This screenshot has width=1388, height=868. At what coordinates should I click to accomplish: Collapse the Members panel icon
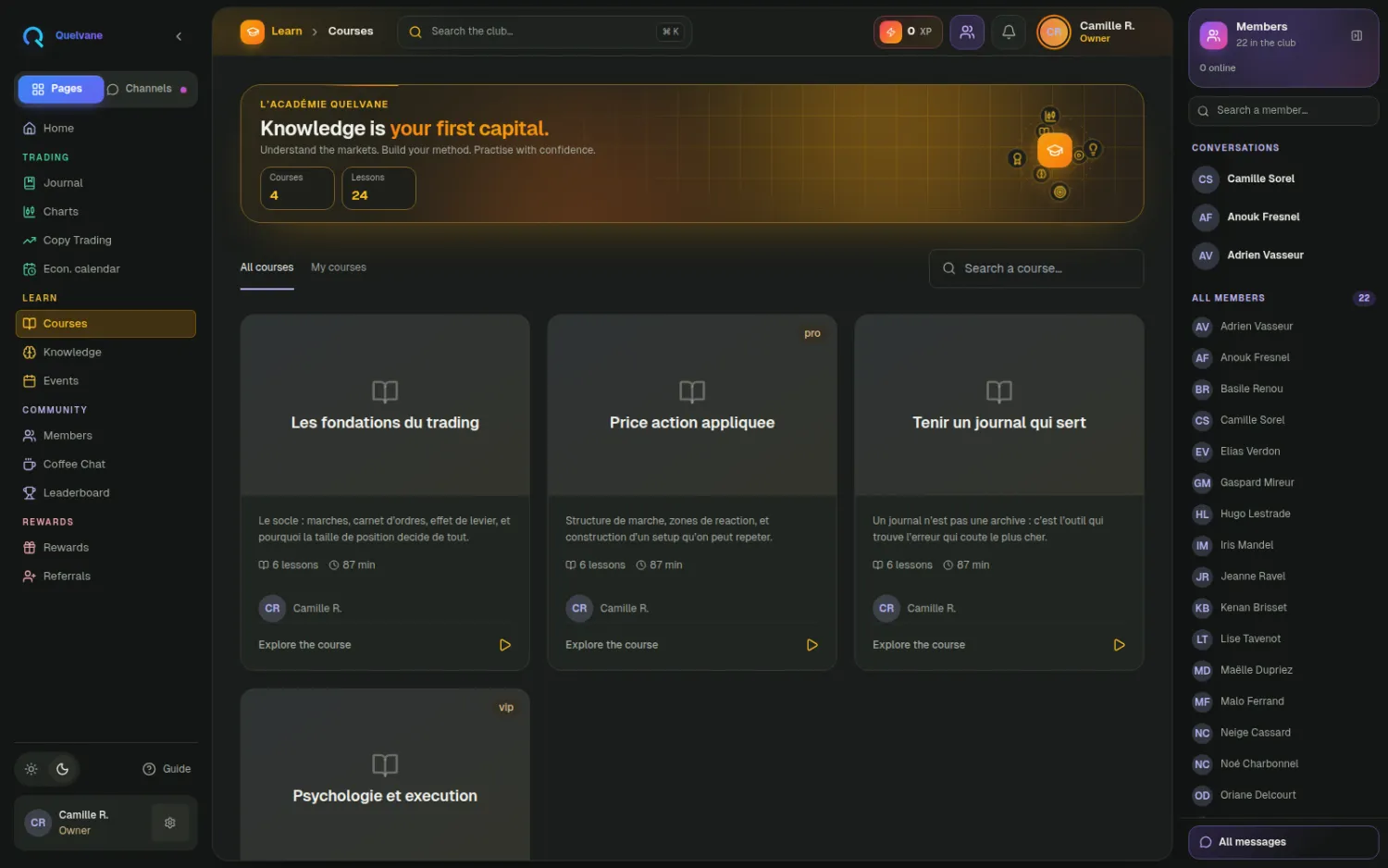1357,36
